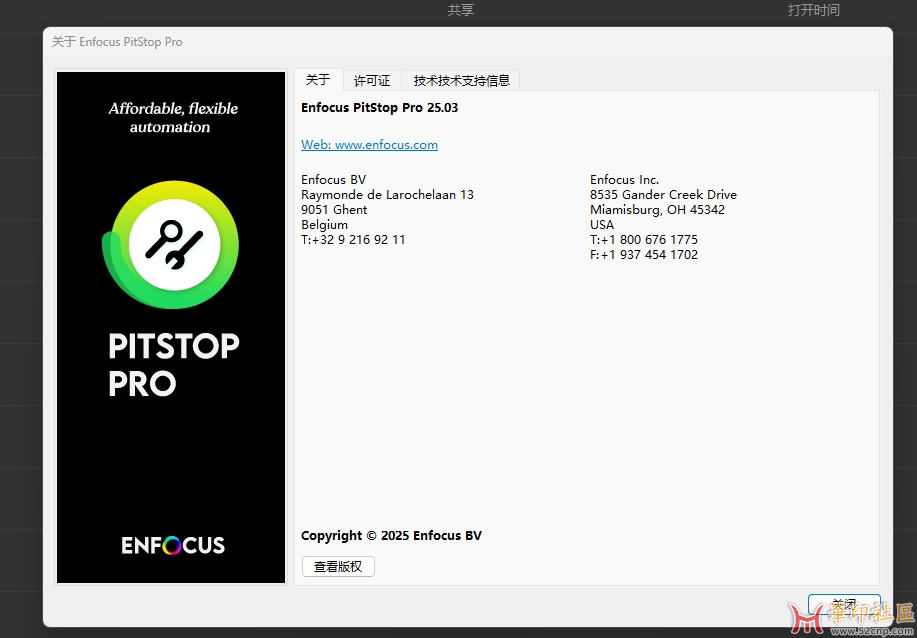Click the 关于 Enfocus PitStop Pro title bar
The width and height of the screenshot is (917, 638).
[x=117, y=42]
